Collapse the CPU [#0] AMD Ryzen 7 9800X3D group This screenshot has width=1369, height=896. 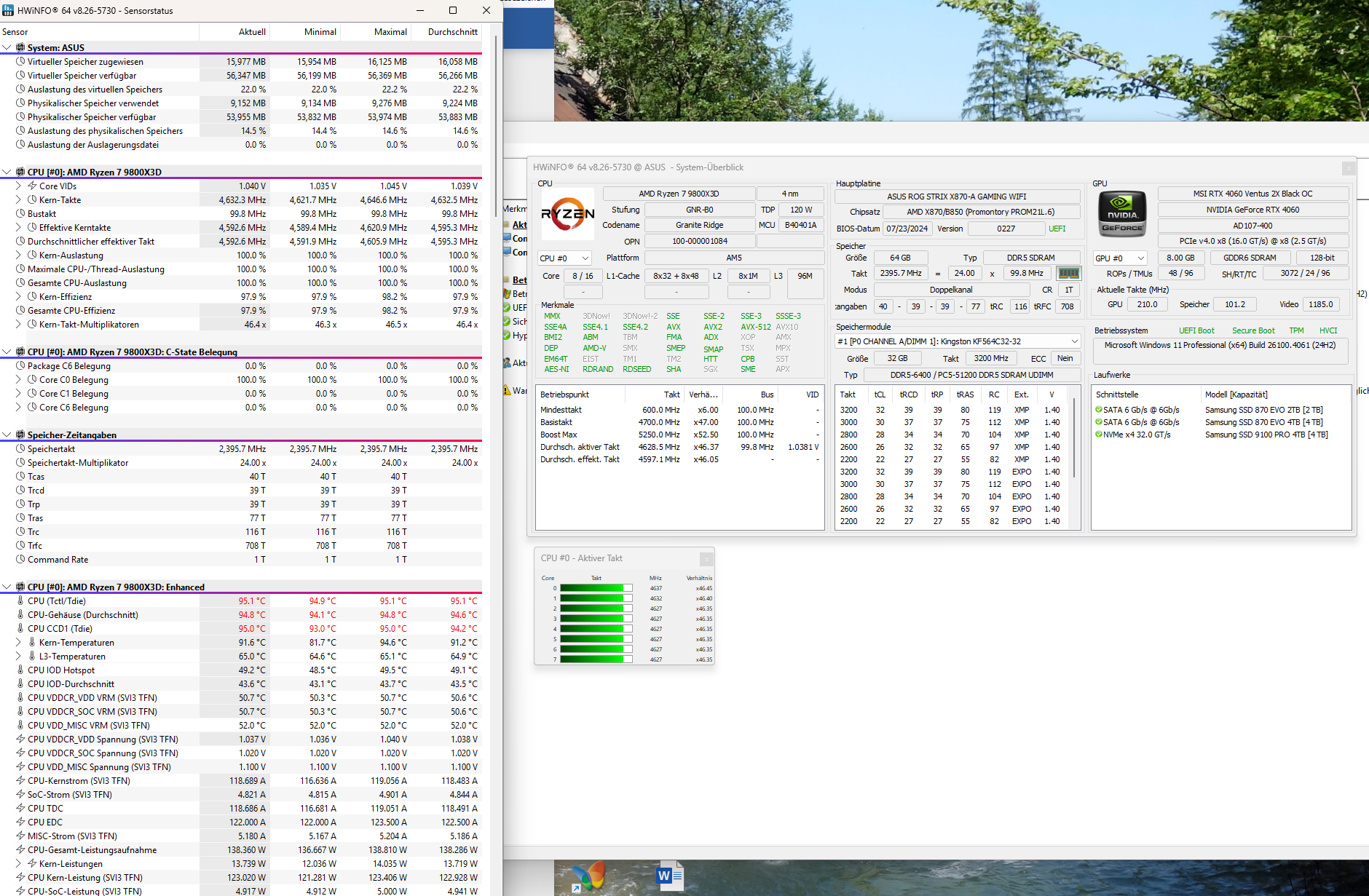(7, 173)
